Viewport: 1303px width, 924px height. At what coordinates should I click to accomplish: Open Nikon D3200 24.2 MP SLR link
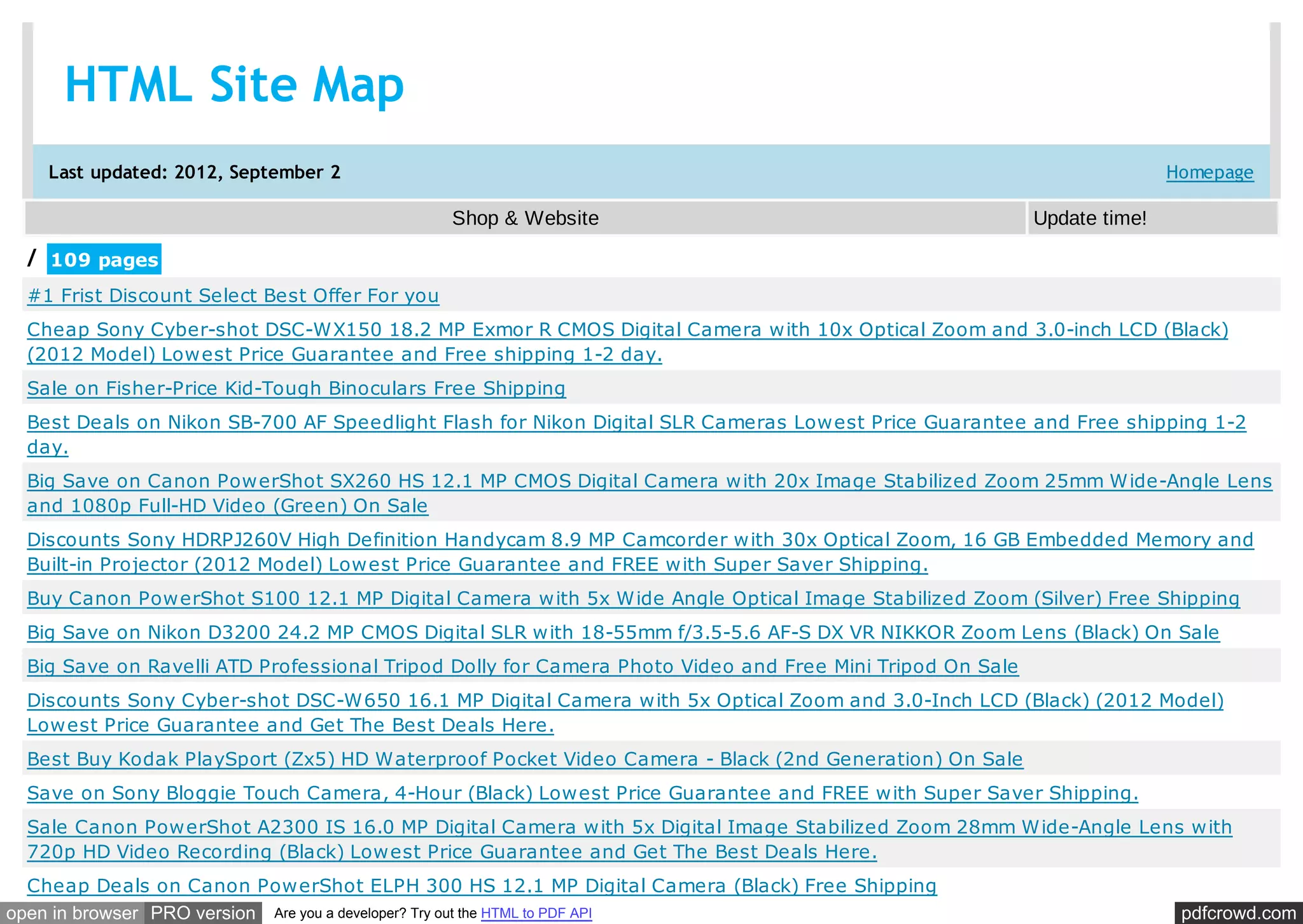(x=623, y=633)
